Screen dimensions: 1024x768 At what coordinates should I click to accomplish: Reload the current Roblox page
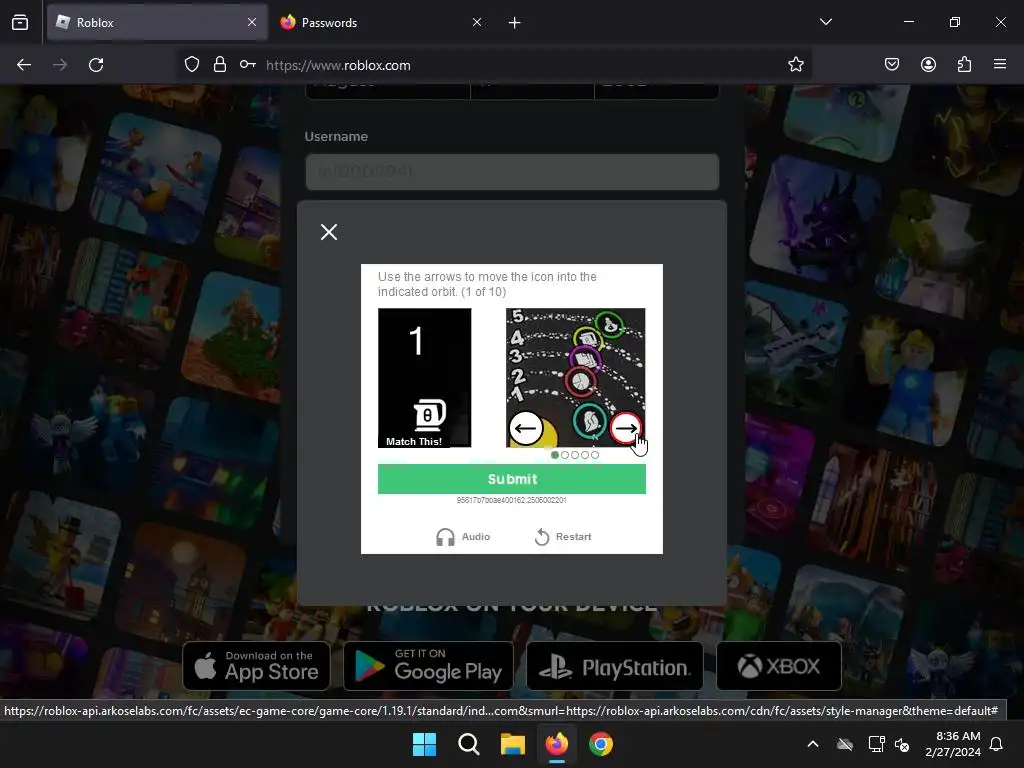[x=96, y=65]
